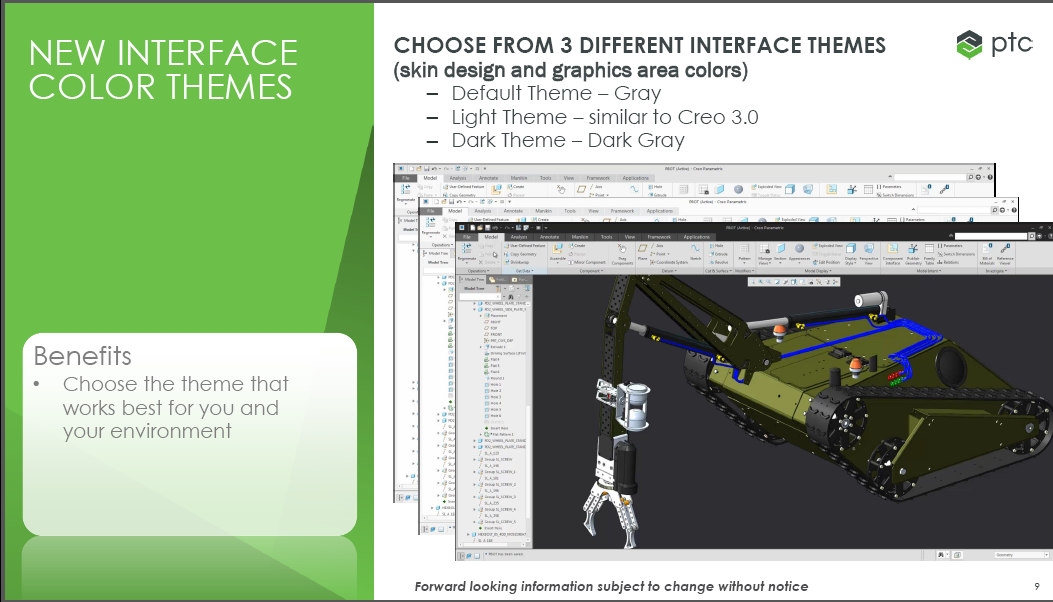Open Model Display group dropdown, dark ribbon

point(818,271)
